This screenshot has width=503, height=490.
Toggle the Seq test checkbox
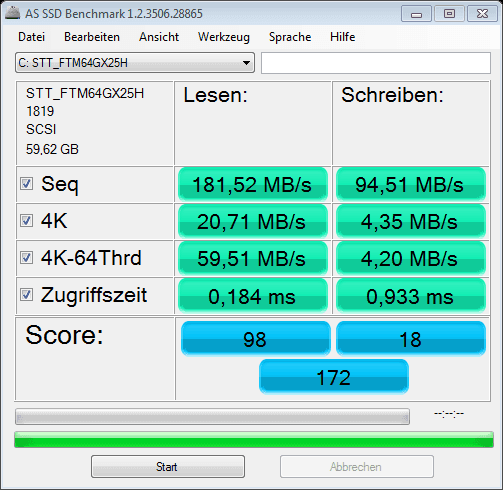coord(26,184)
